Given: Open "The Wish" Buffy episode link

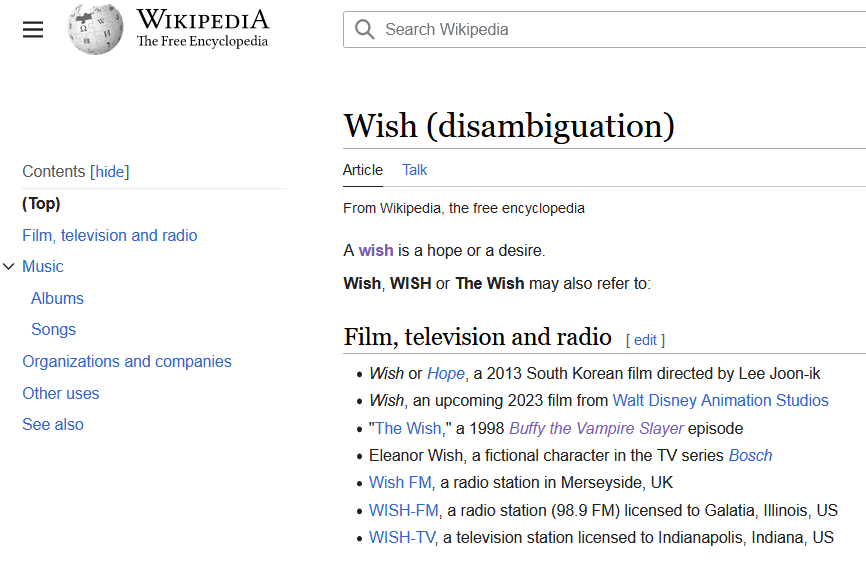Looking at the screenshot, I should click(x=408, y=428).
